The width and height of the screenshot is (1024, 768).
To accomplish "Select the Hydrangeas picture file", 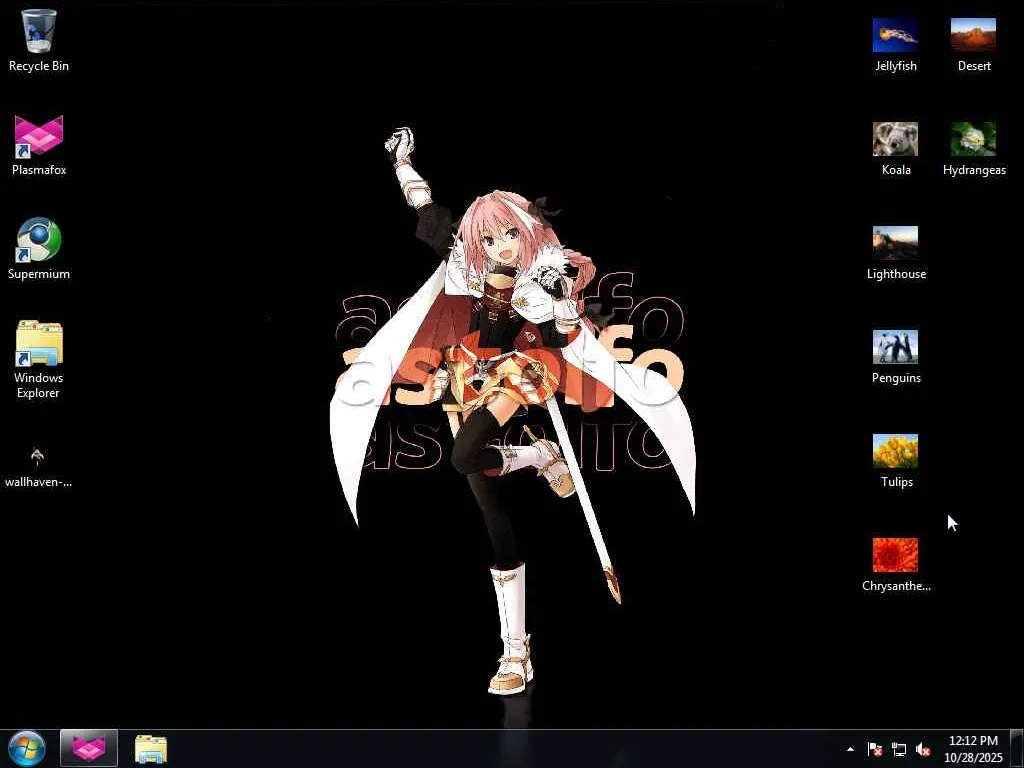I will pos(974,148).
